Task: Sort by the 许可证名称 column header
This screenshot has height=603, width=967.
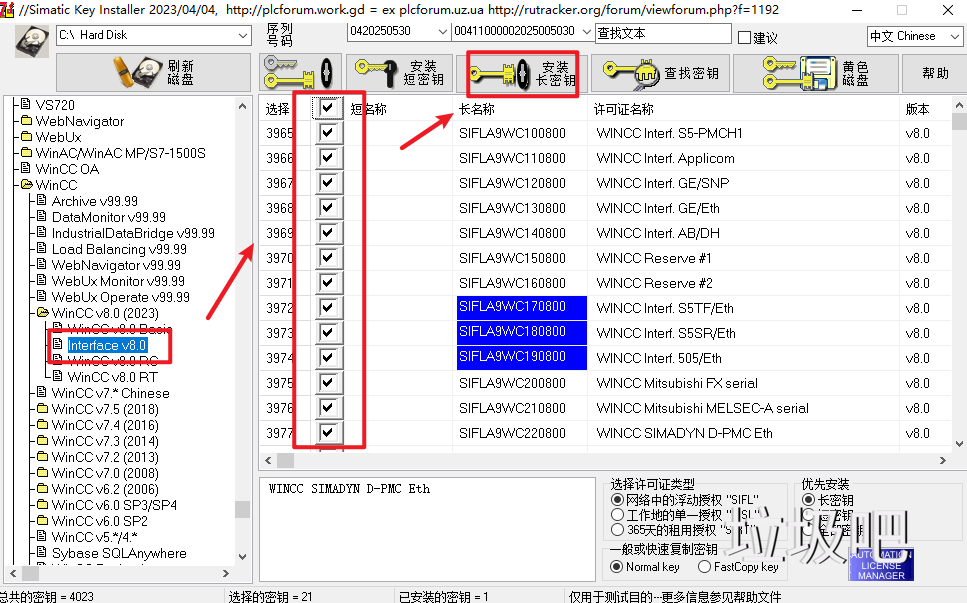Action: (x=625, y=109)
